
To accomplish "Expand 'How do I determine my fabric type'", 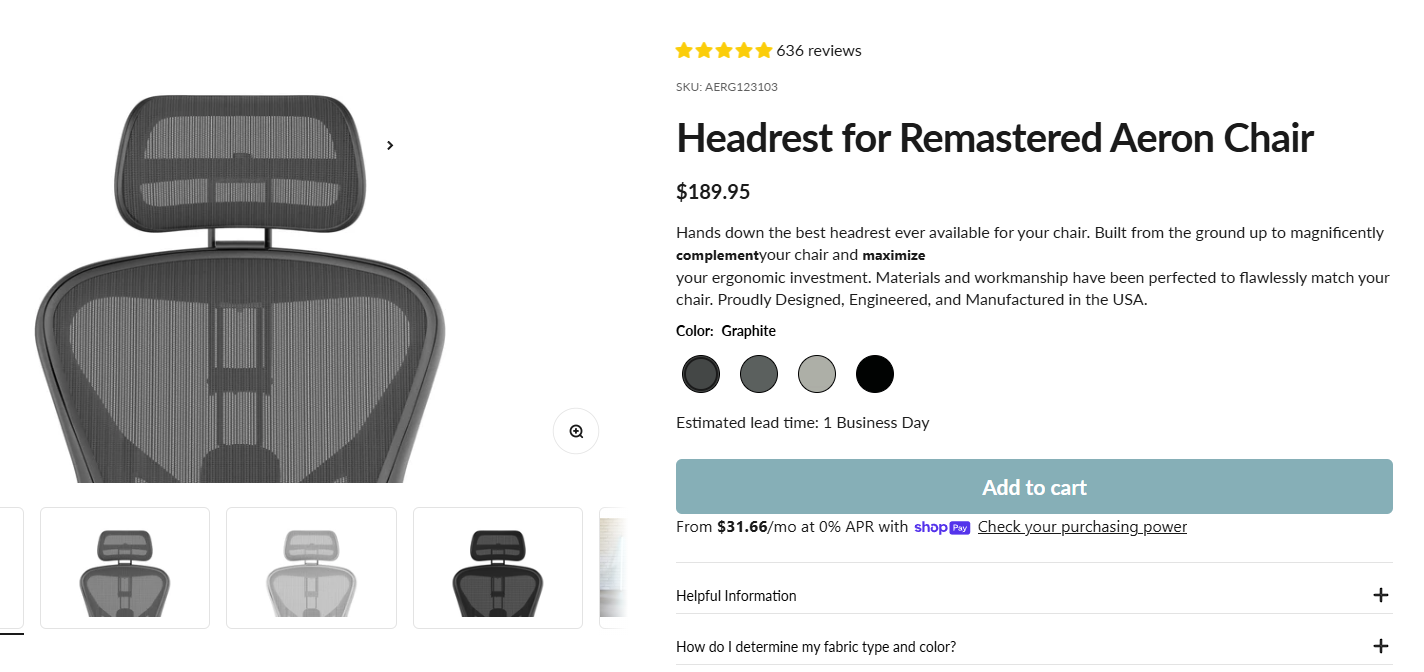I will (x=816, y=647).
